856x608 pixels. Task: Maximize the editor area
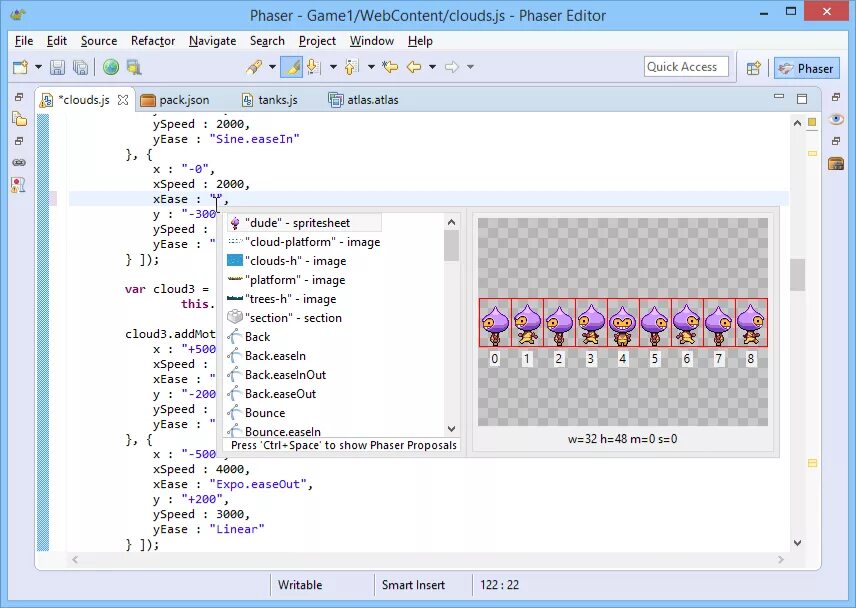coord(802,98)
